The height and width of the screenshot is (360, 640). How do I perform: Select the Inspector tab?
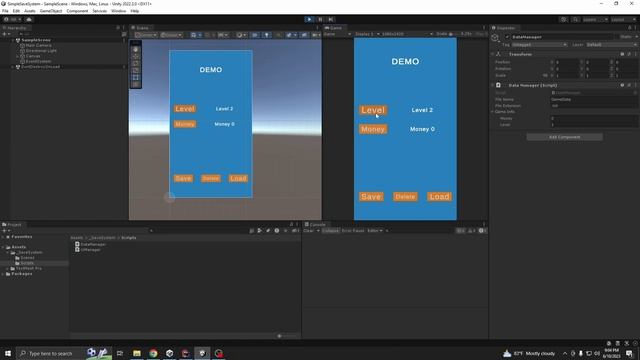pos(504,28)
